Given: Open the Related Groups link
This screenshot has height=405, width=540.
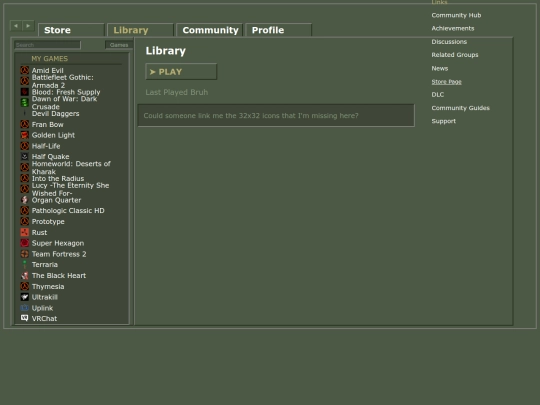Looking at the screenshot, I should [455, 55].
